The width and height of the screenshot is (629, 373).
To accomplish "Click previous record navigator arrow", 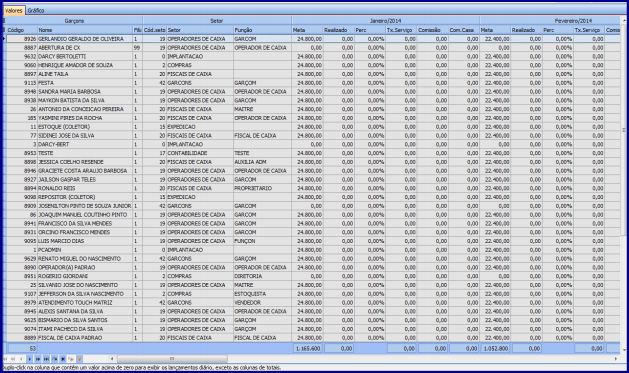I will pyautogui.click(x=21, y=359).
